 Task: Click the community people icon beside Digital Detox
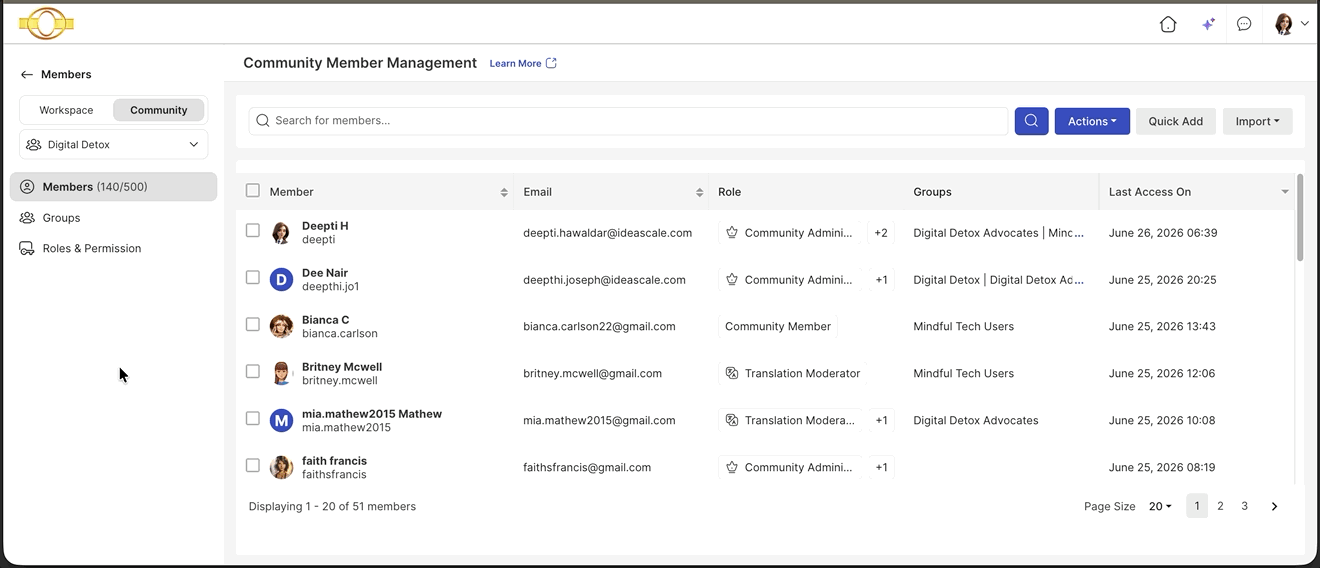(x=33, y=145)
